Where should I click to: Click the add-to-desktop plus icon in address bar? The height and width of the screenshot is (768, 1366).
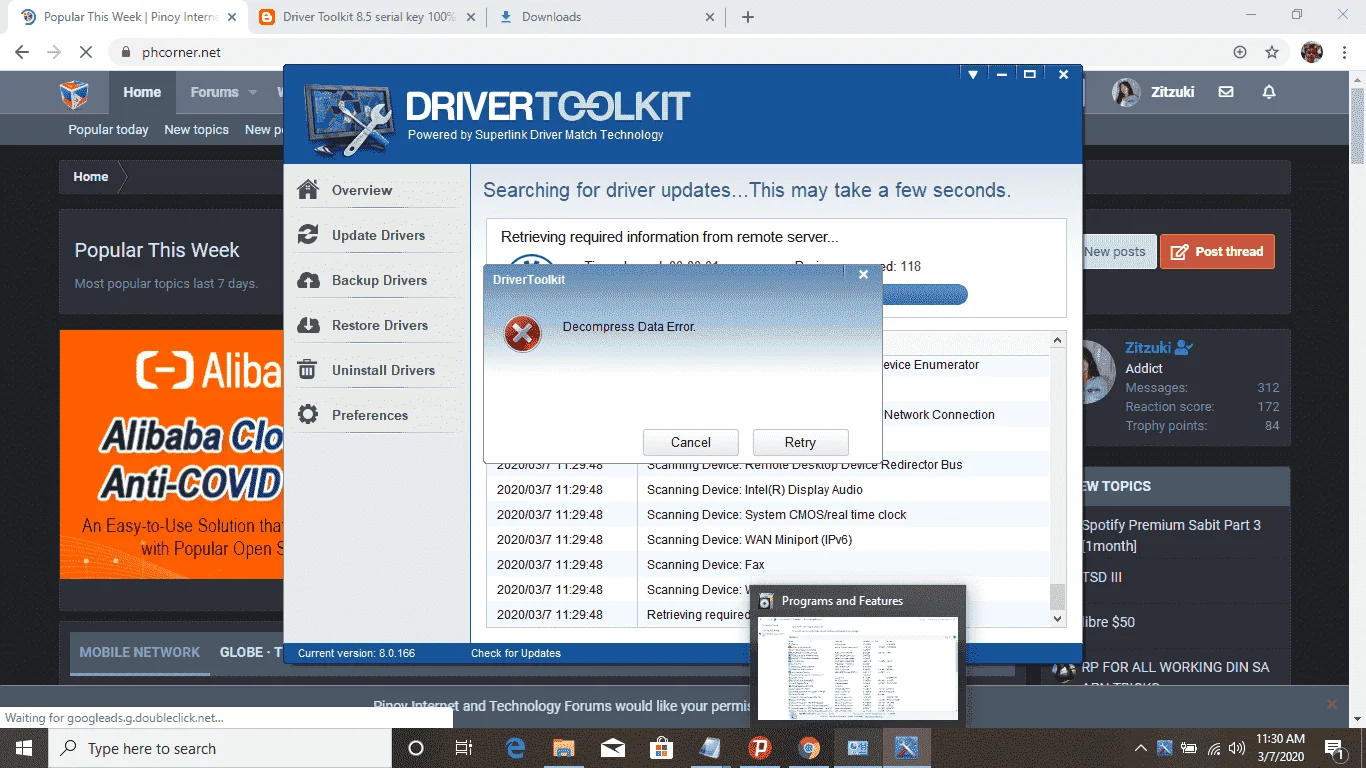(1240, 52)
